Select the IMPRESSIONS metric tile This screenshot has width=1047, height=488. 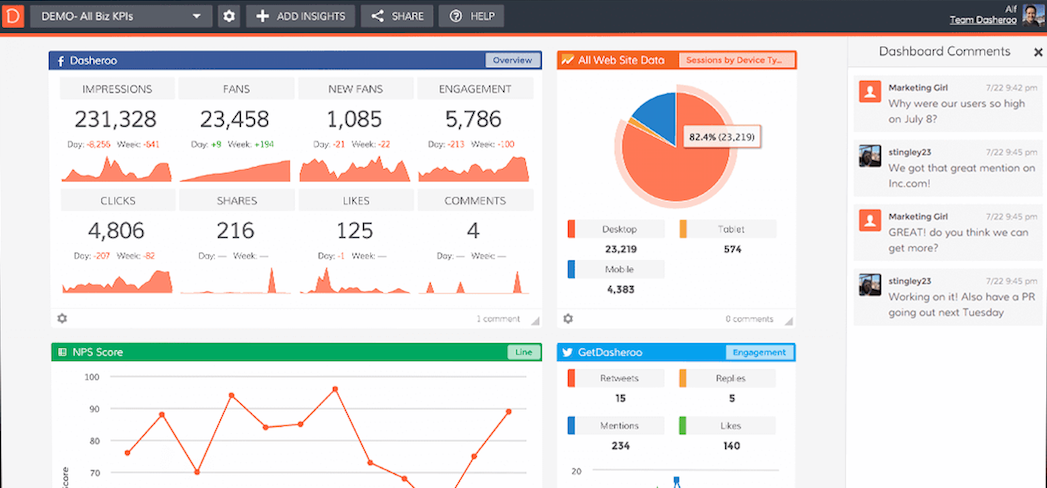pos(118,89)
